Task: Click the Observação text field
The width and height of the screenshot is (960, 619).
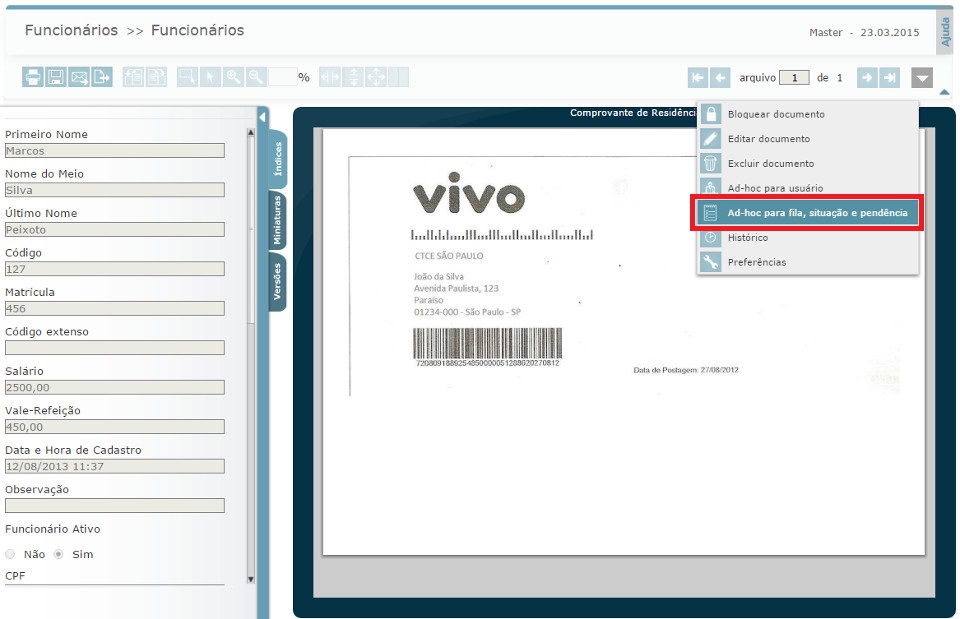Action: coord(114,505)
